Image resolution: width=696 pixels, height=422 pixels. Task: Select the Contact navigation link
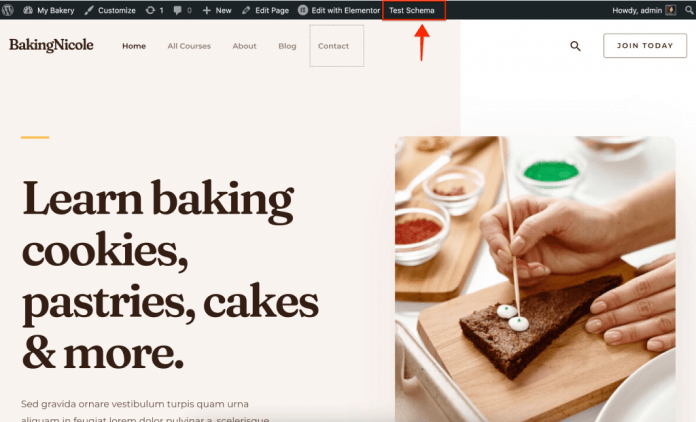(333, 46)
